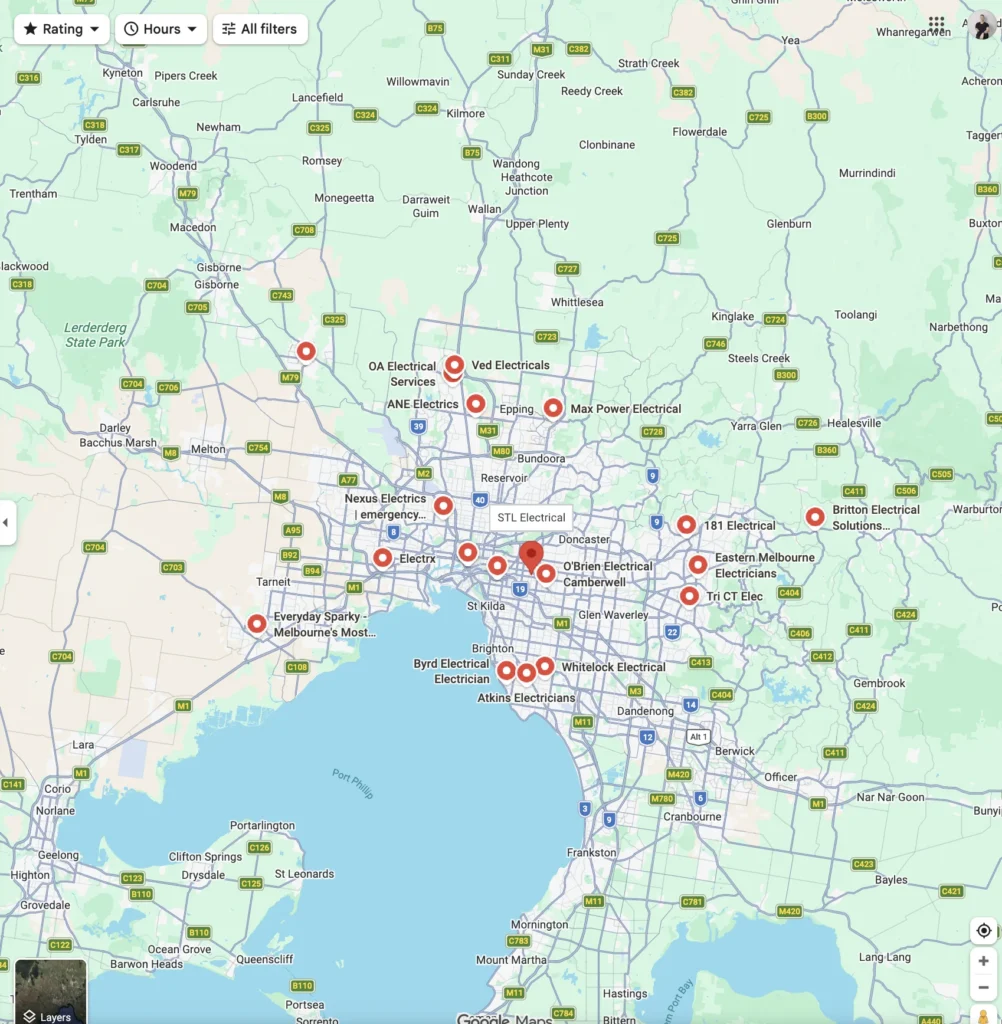The image size is (1002, 1024).
Task: Select the Max Power Electrical pin
Action: click(553, 408)
